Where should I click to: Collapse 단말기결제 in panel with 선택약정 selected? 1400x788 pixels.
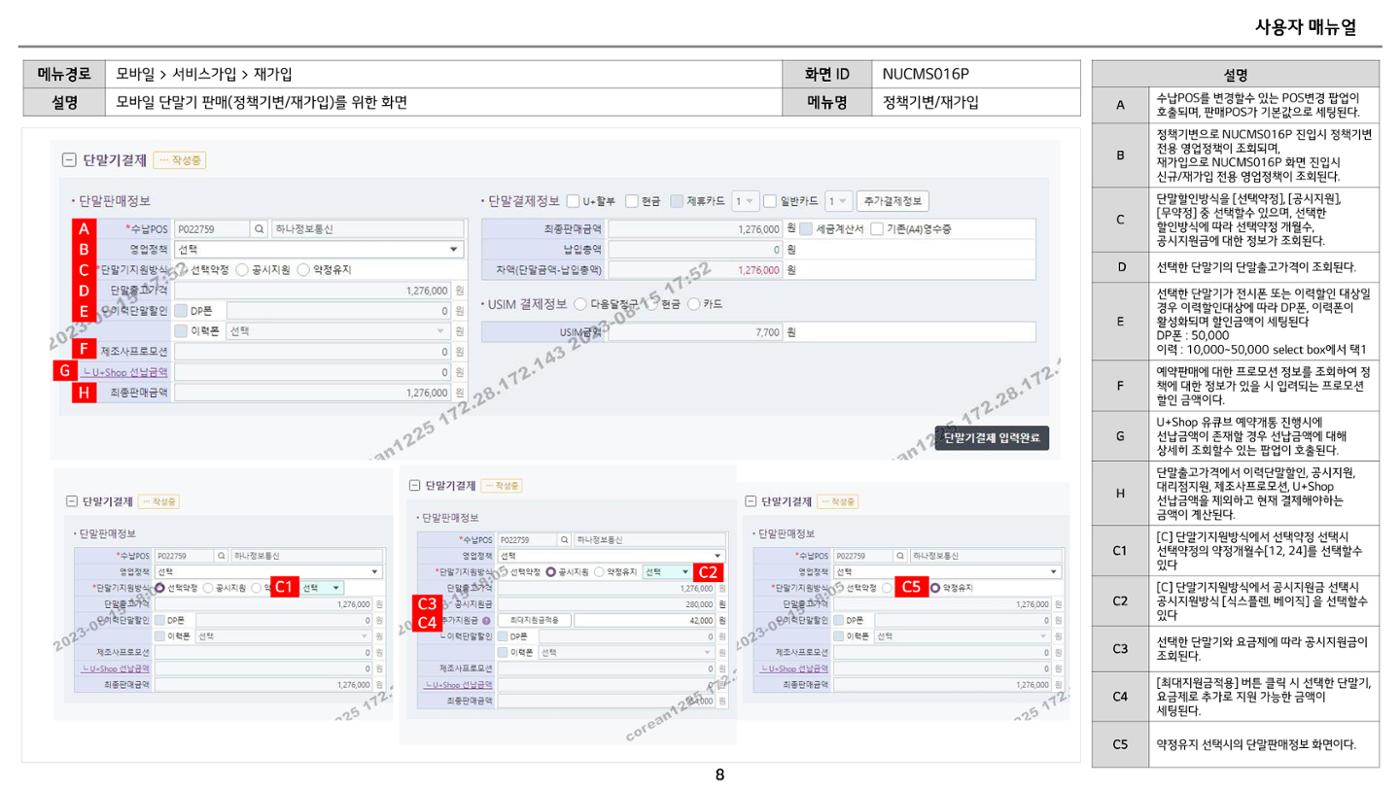point(71,501)
